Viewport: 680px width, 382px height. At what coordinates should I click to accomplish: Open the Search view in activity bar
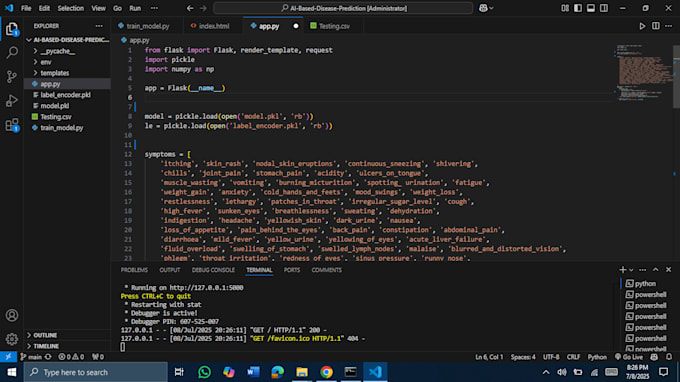[x=12, y=53]
